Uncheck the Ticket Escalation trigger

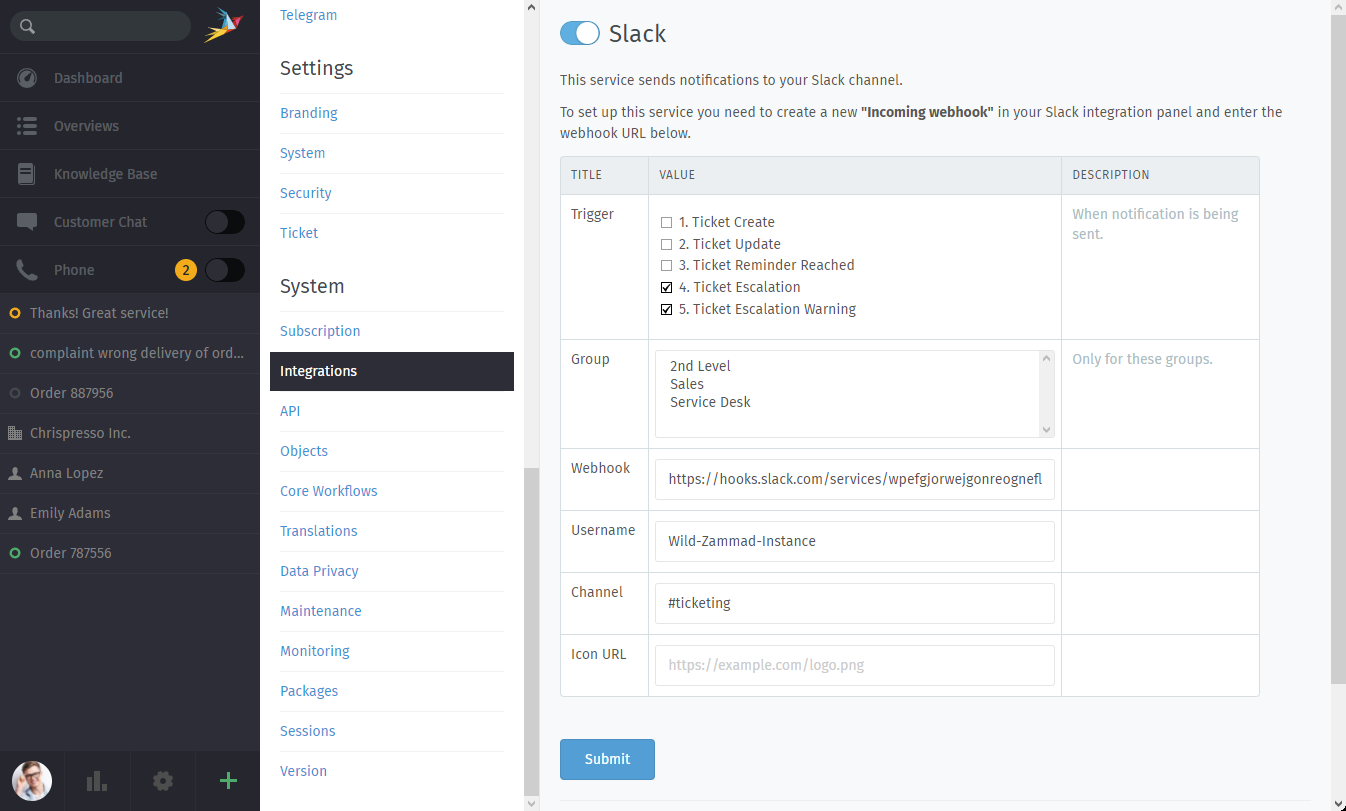[x=667, y=287]
